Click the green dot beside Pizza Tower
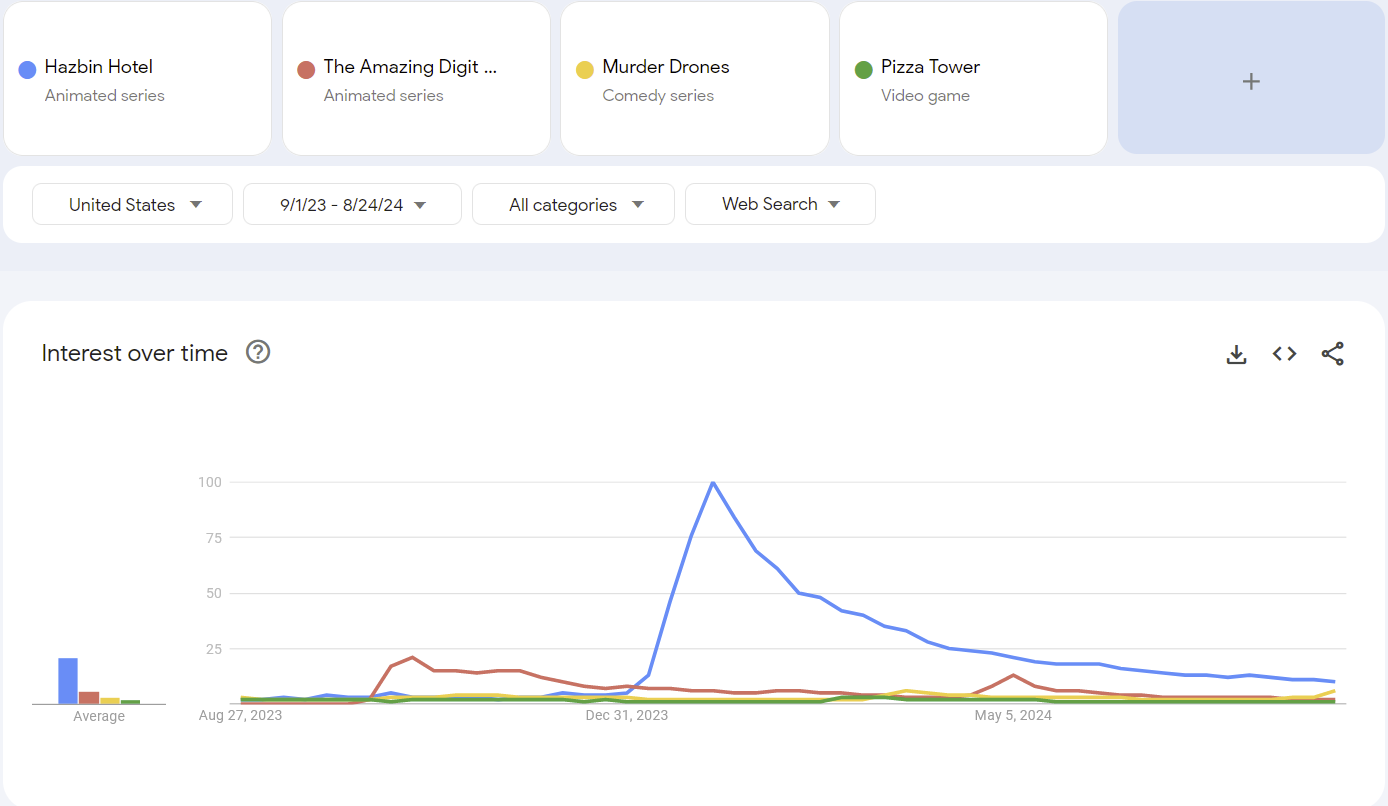Image resolution: width=1388 pixels, height=806 pixels. (864, 69)
